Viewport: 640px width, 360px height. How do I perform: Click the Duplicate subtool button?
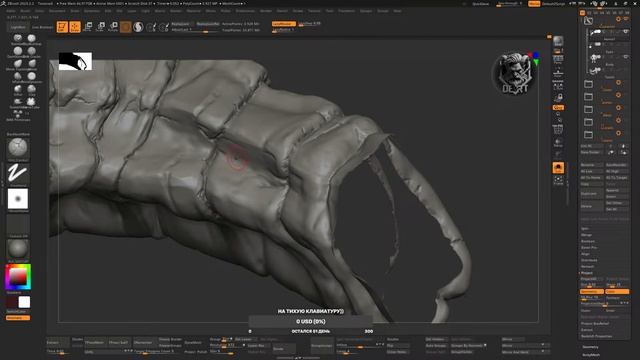[x=591, y=193]
